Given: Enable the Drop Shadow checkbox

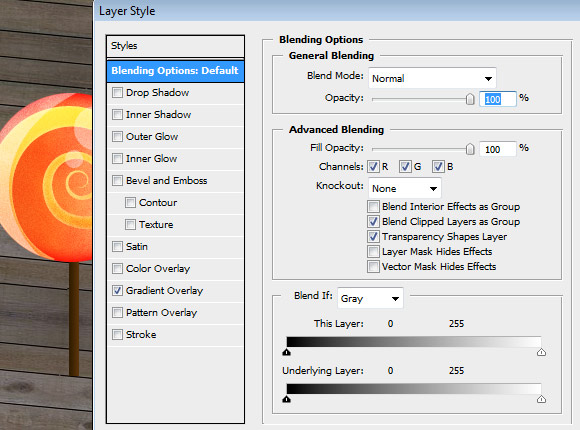Looking at the screenshot, I should click(x=117, y=92).
